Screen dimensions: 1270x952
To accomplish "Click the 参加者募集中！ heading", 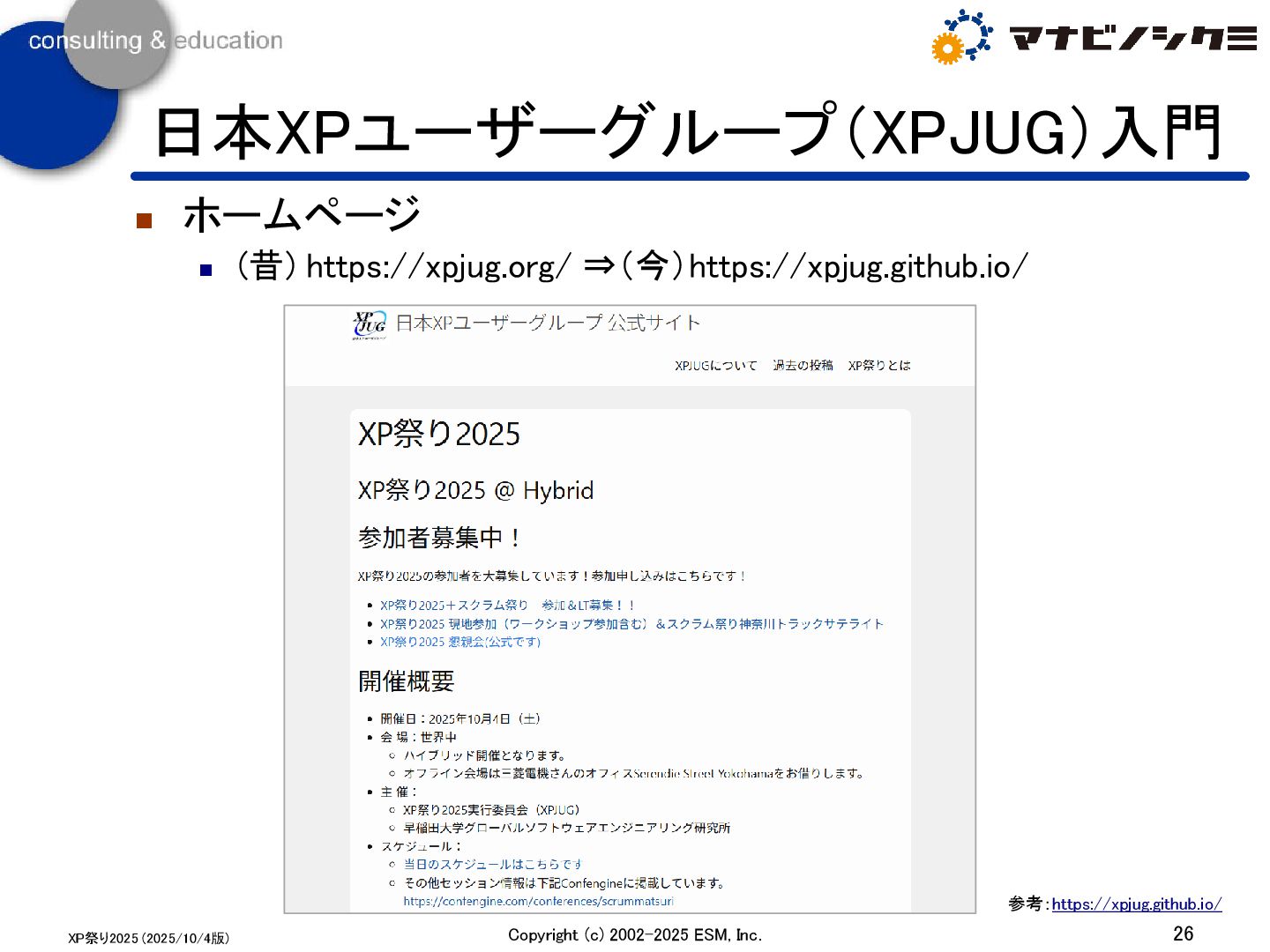I will (440, 538).
